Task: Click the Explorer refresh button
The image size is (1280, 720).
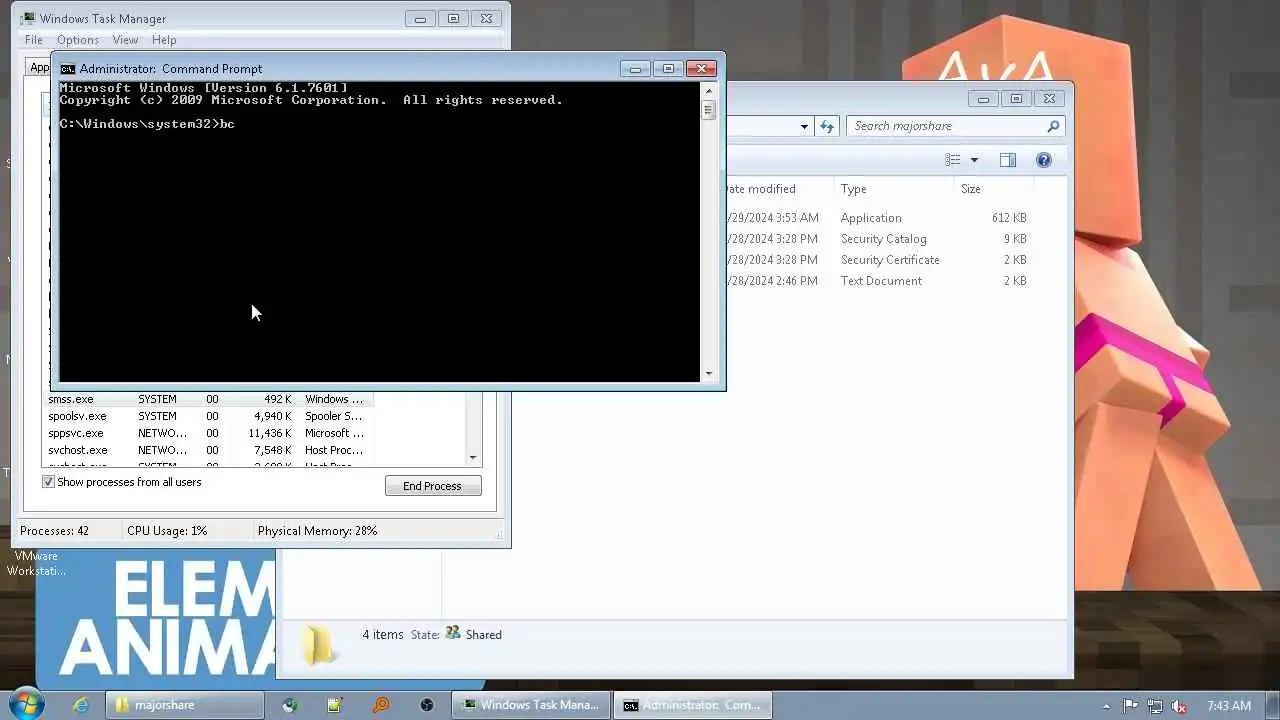Action: pos(827,126)
